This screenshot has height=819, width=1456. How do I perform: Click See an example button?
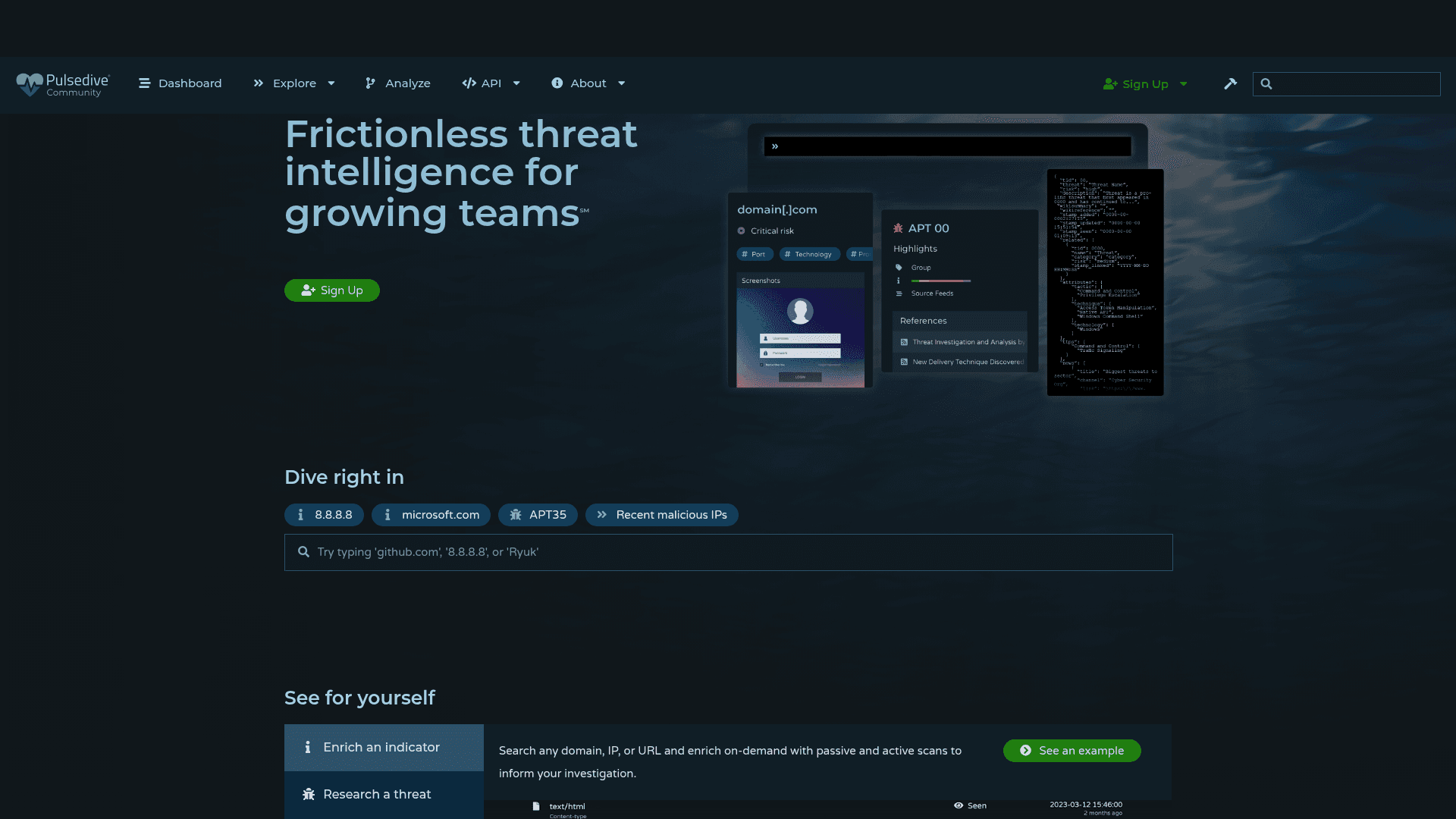(1072, 751)
